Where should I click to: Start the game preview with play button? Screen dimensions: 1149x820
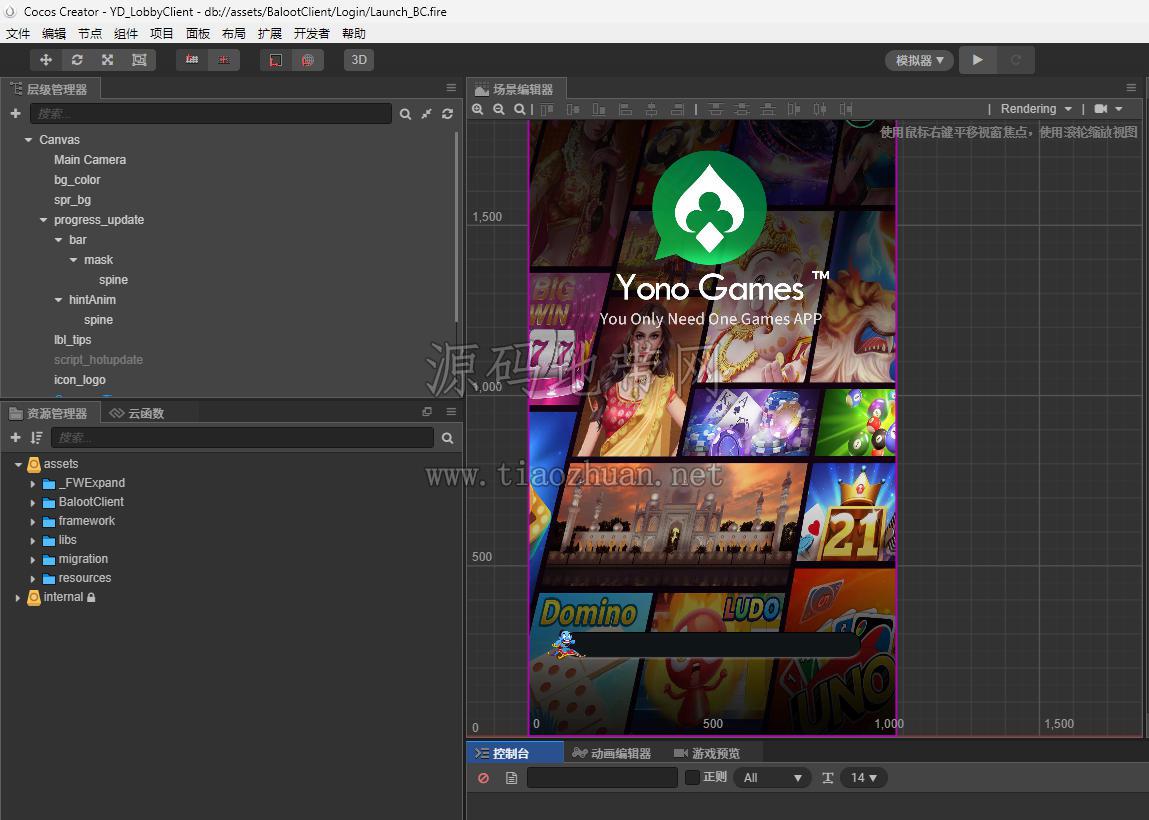tap(978, 60)
